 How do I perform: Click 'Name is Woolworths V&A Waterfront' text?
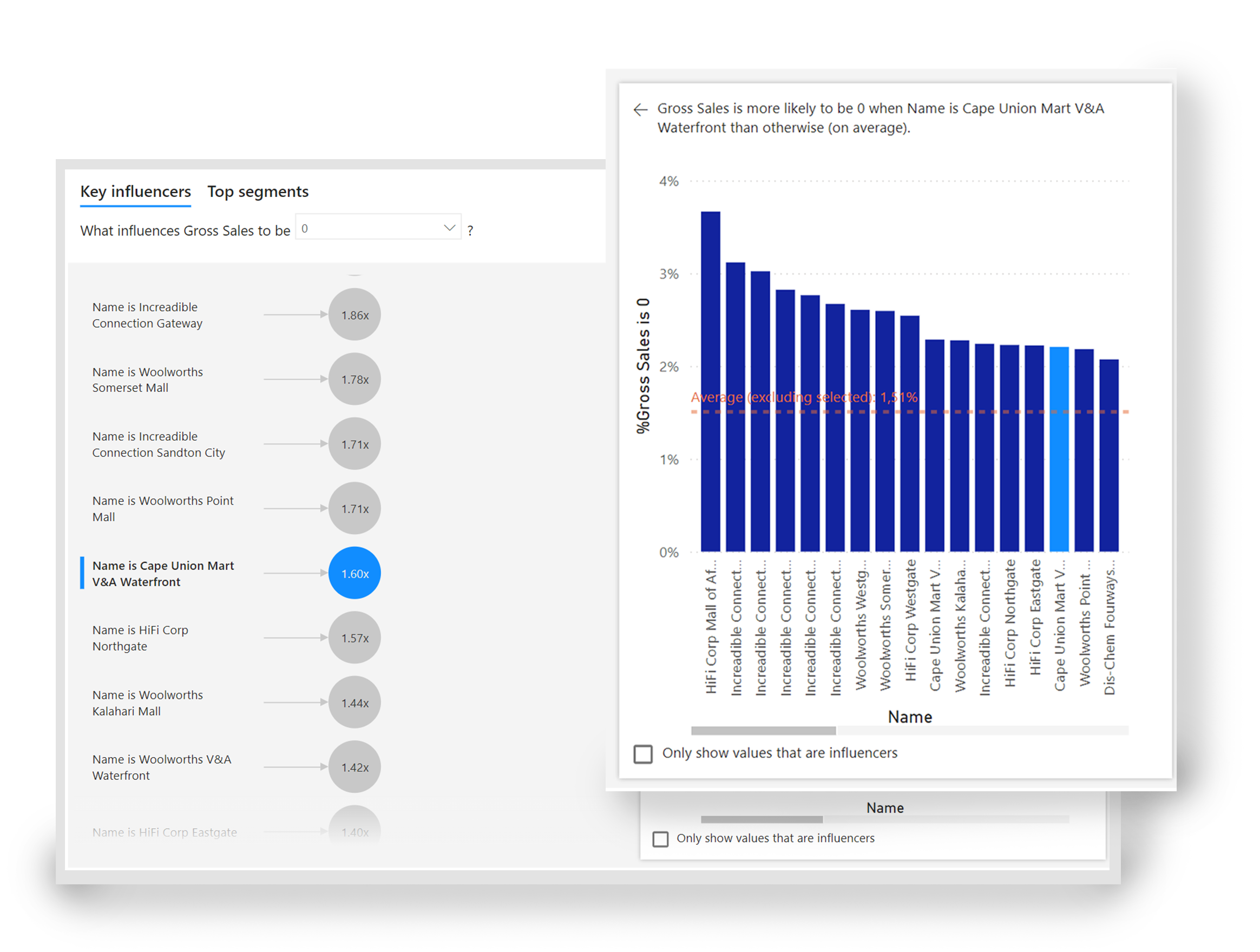(162, 768)
